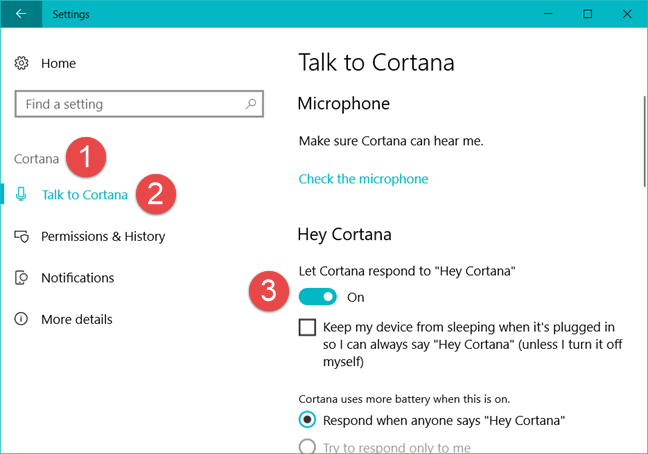Click the Permissions & History icon

coord(22,237)
